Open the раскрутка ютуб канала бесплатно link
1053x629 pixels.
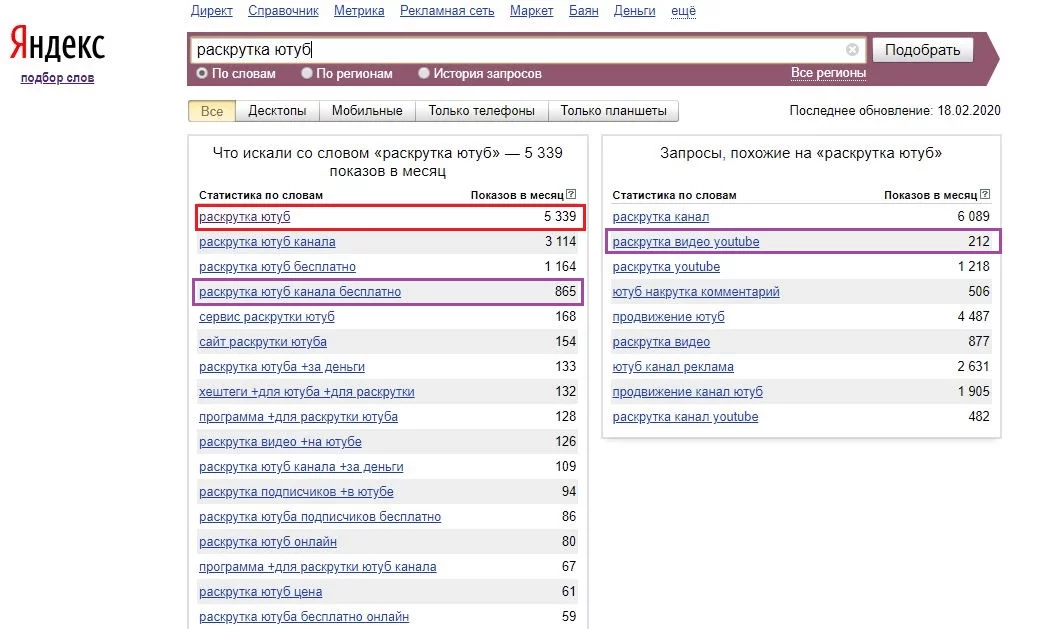[x=300, y=292]
